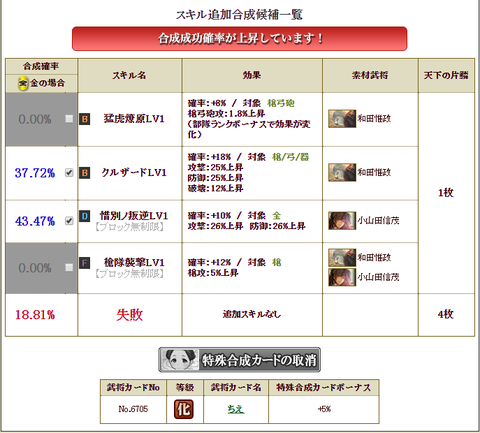This screenshot has height=433, width=480.
Task: Click the gold coin icon beside 金の場合
Action: pos(23,83)
